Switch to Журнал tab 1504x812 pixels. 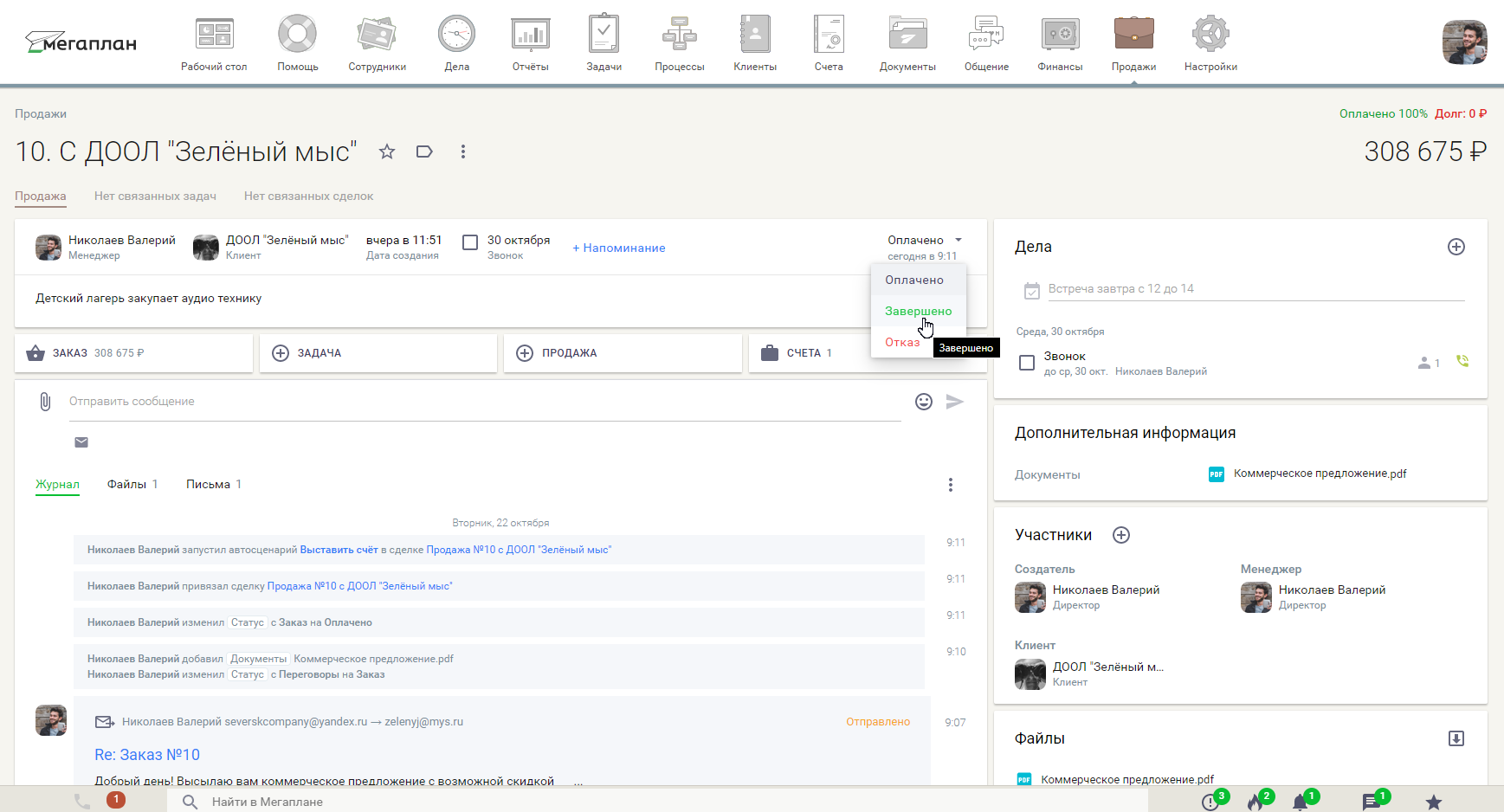pos(57,485)
